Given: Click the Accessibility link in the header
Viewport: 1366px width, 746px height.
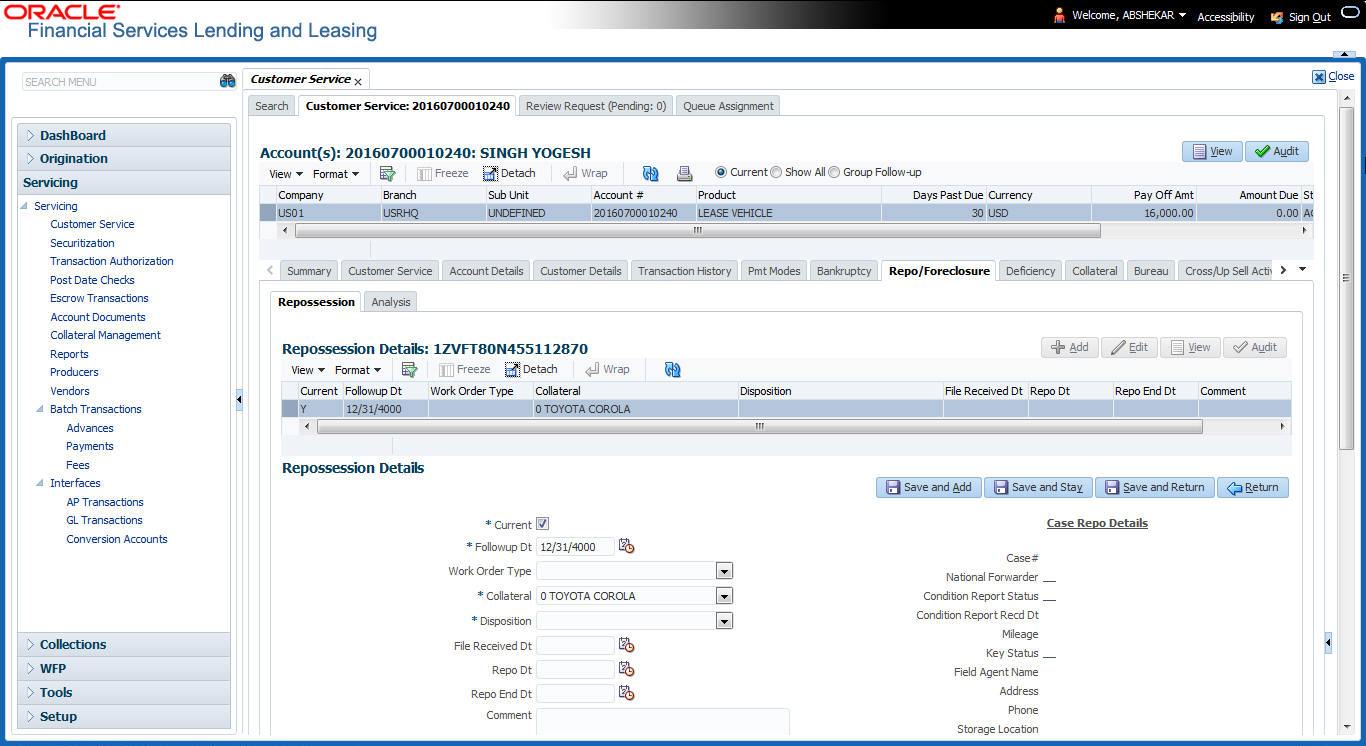Looking at the screenshot, I should click(x=1226, y=17).
